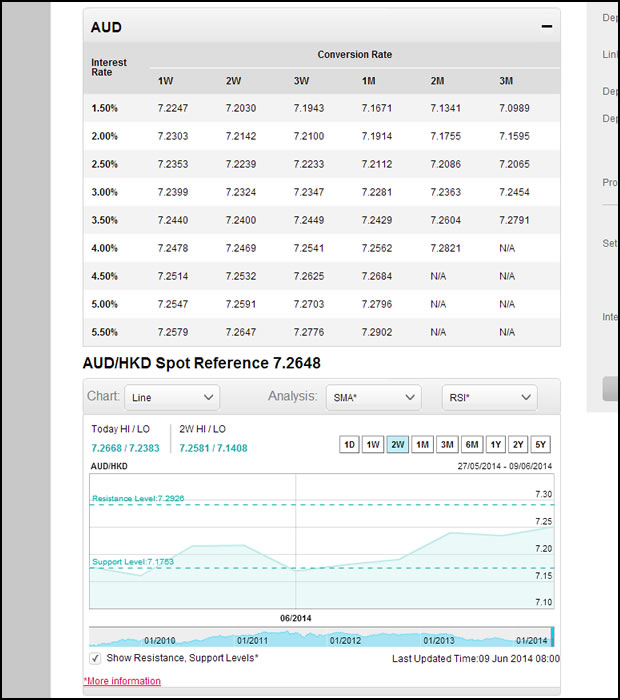Click the Resistance Level:7.2926 label

click(x=138, y=498)
